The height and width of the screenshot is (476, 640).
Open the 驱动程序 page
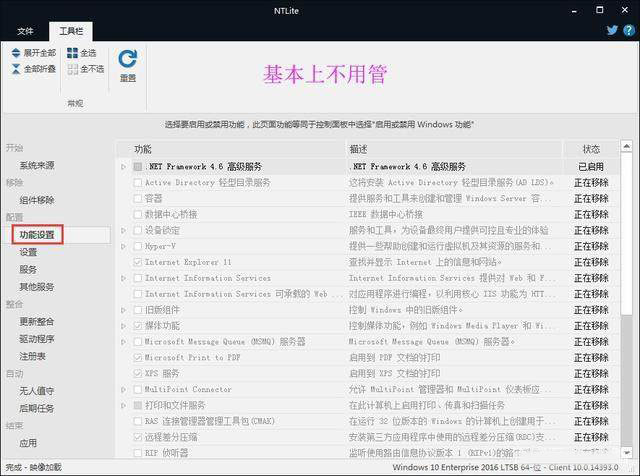point(37,339)
